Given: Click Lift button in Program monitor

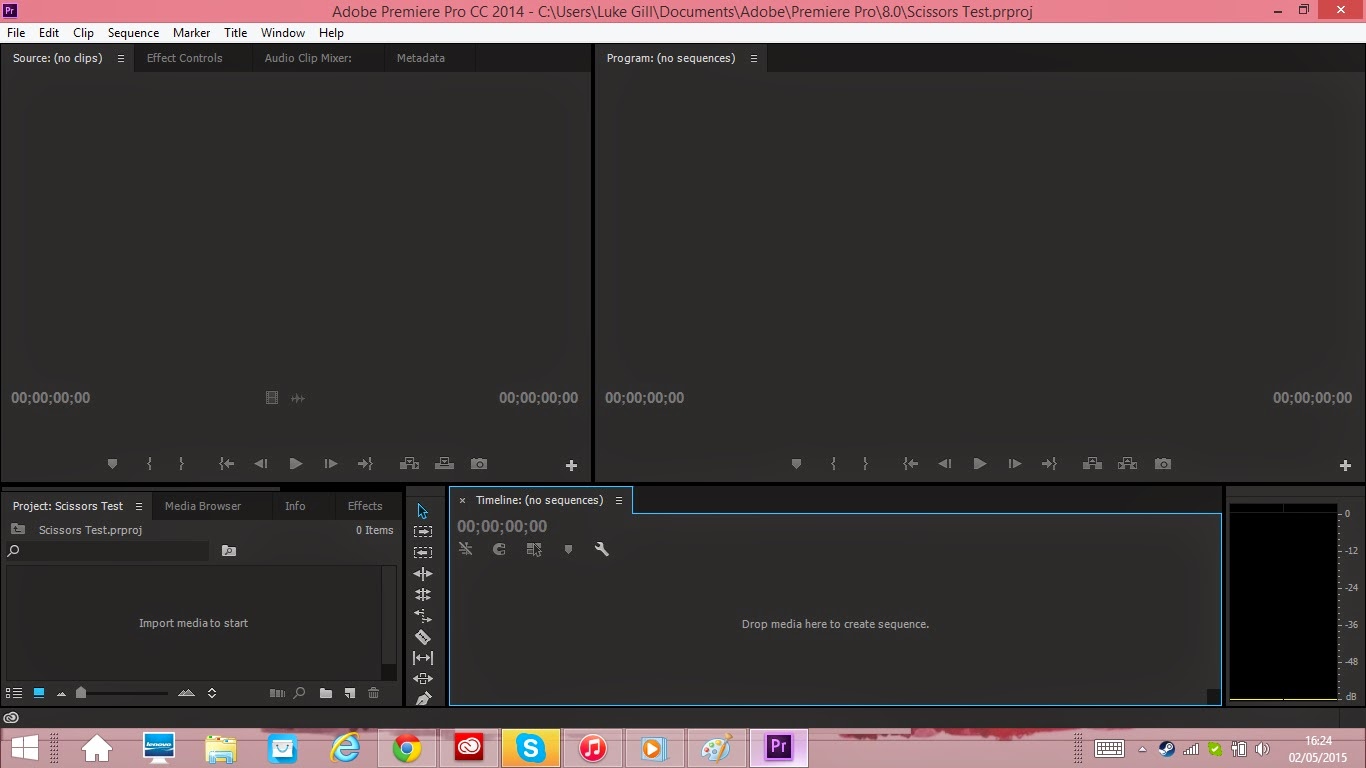Looking at the screenshot, I should click(1092, 464).
